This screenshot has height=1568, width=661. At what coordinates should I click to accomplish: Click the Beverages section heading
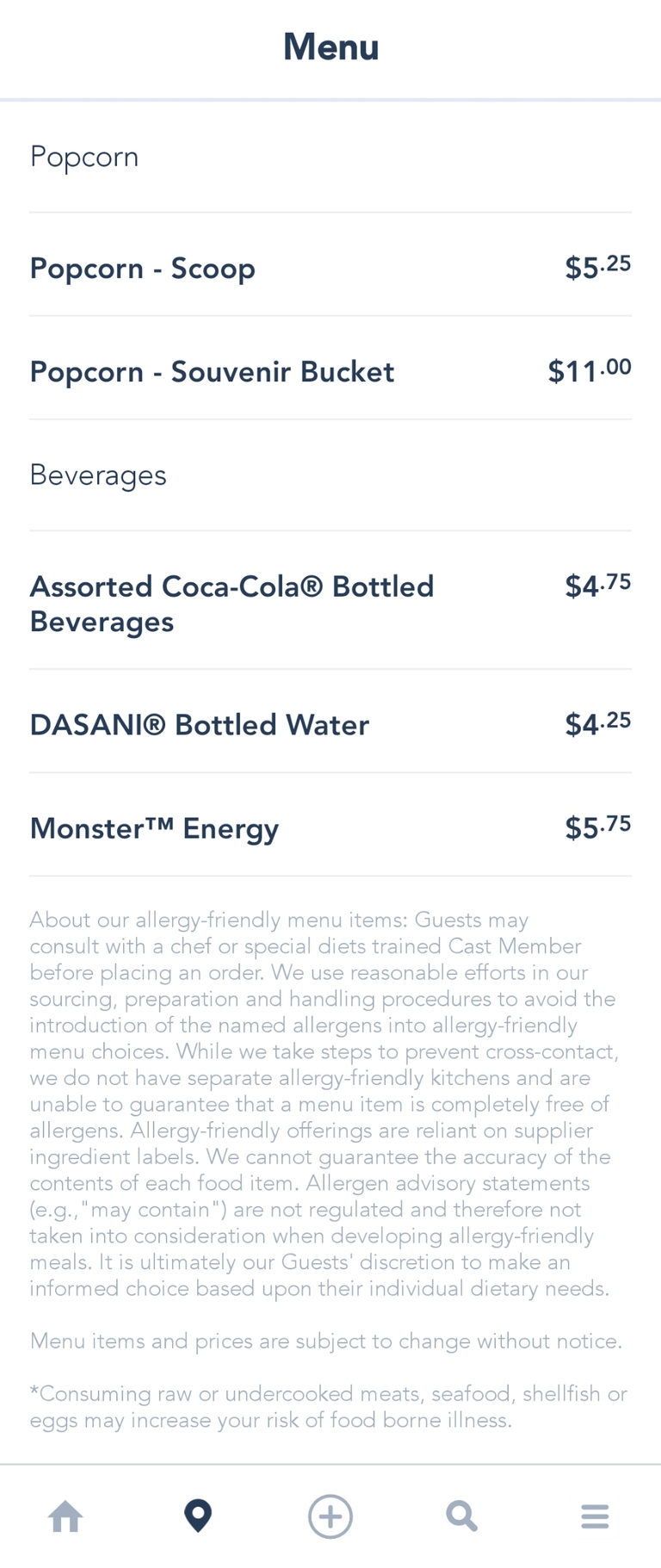[98, 475]
